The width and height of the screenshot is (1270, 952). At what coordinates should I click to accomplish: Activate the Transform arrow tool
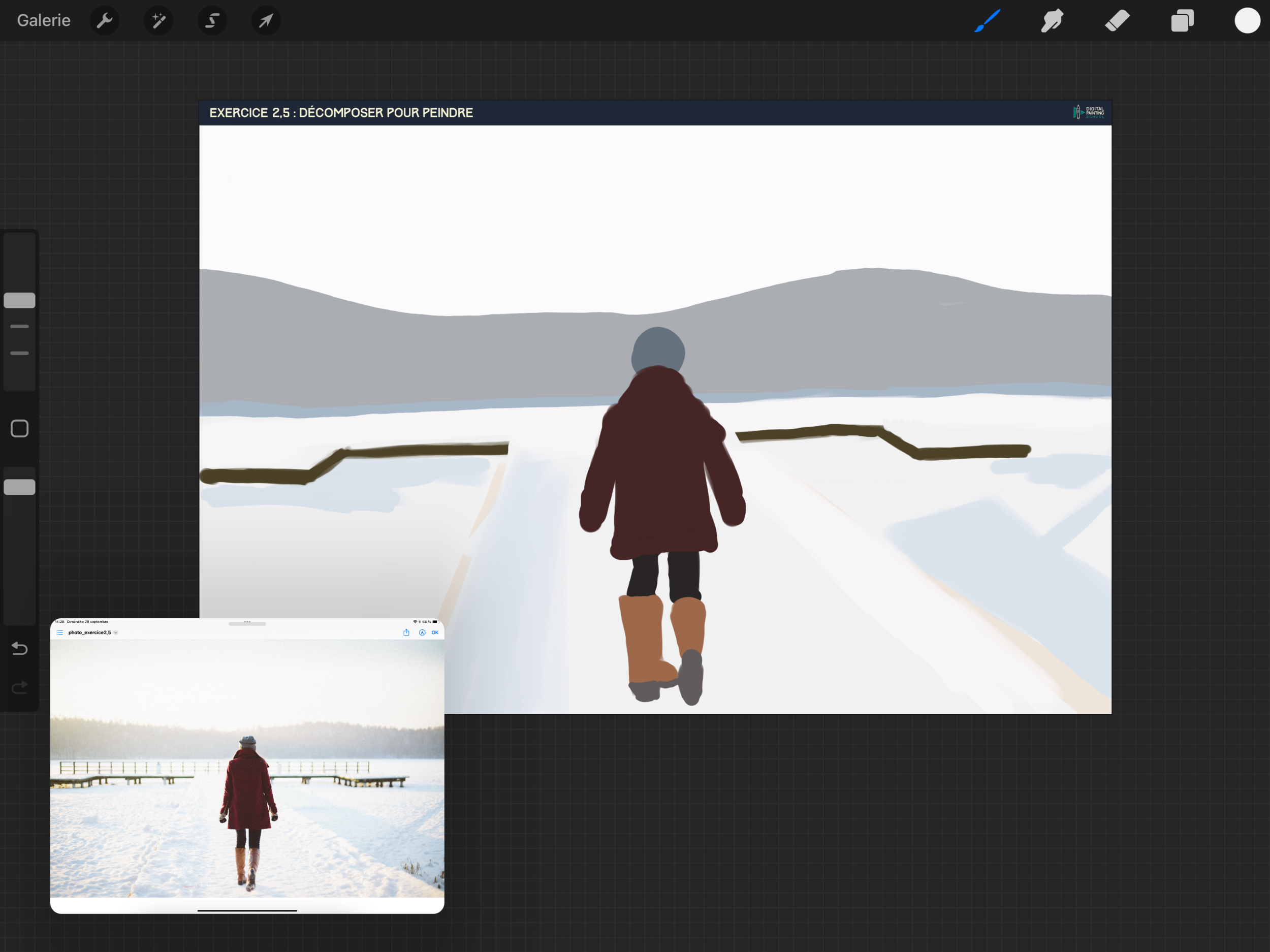click(x=266, y=21)
